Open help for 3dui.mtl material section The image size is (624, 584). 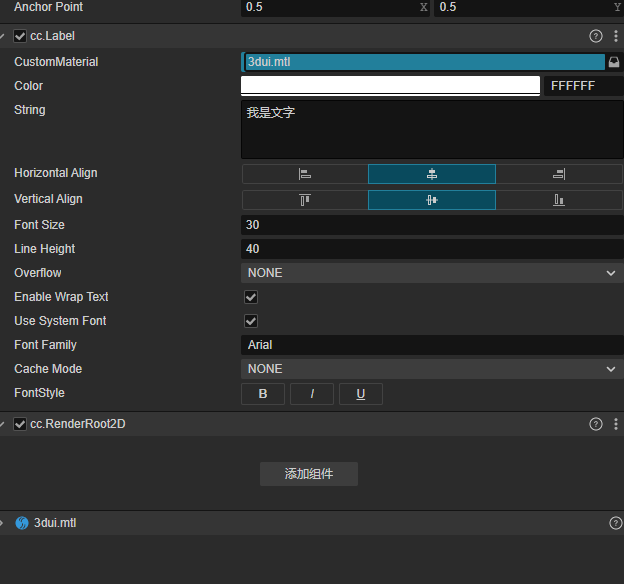pyautogui.click(x=616, y=523)
